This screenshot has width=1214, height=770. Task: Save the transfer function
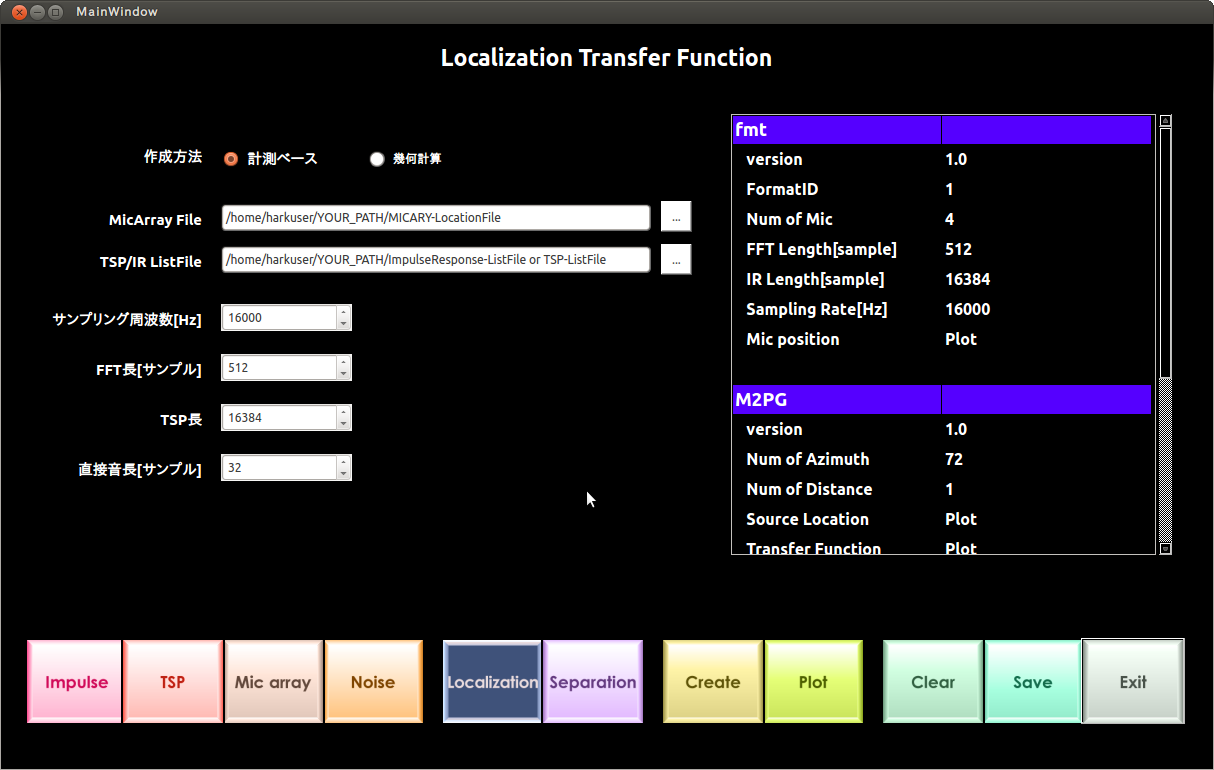[1032, 681]
